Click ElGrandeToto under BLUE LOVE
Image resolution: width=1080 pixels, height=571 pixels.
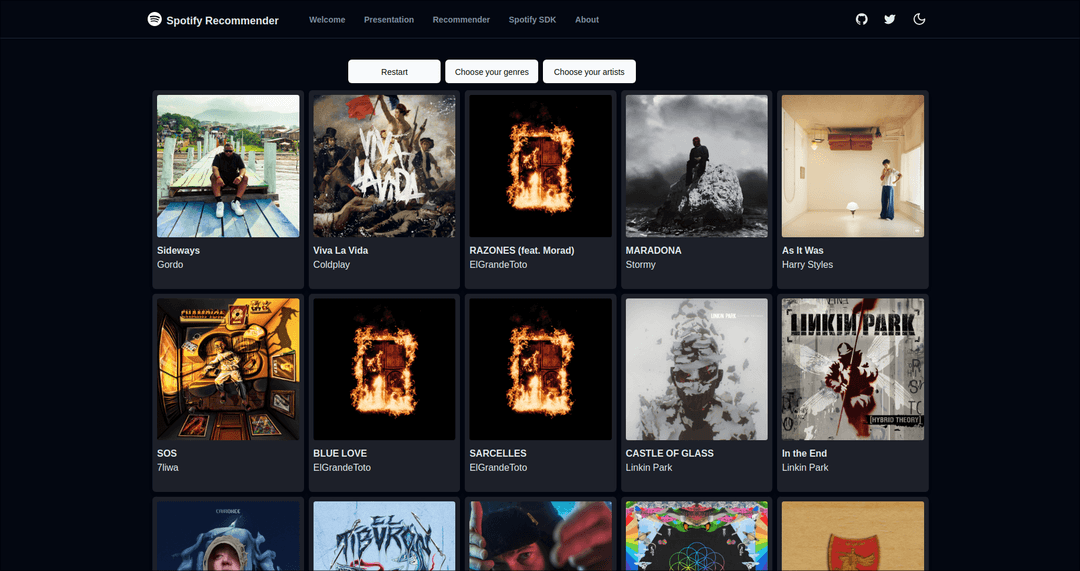click(342, 468)
